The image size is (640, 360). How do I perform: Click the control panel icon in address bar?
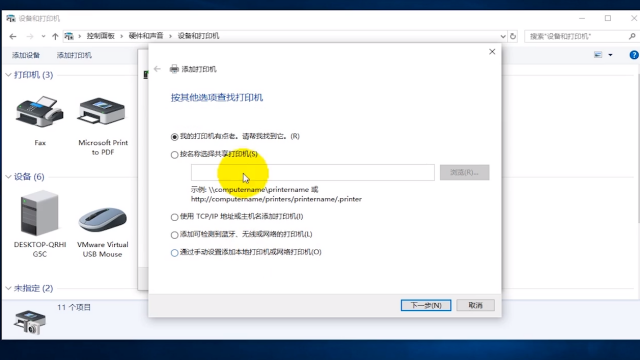click(69, 36)
